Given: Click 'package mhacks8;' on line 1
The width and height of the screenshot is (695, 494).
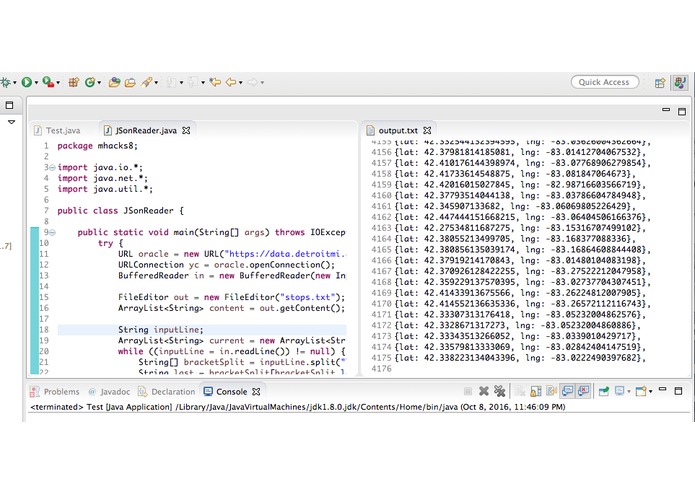Looking at the screenshot, I should (x=98, y=146).
